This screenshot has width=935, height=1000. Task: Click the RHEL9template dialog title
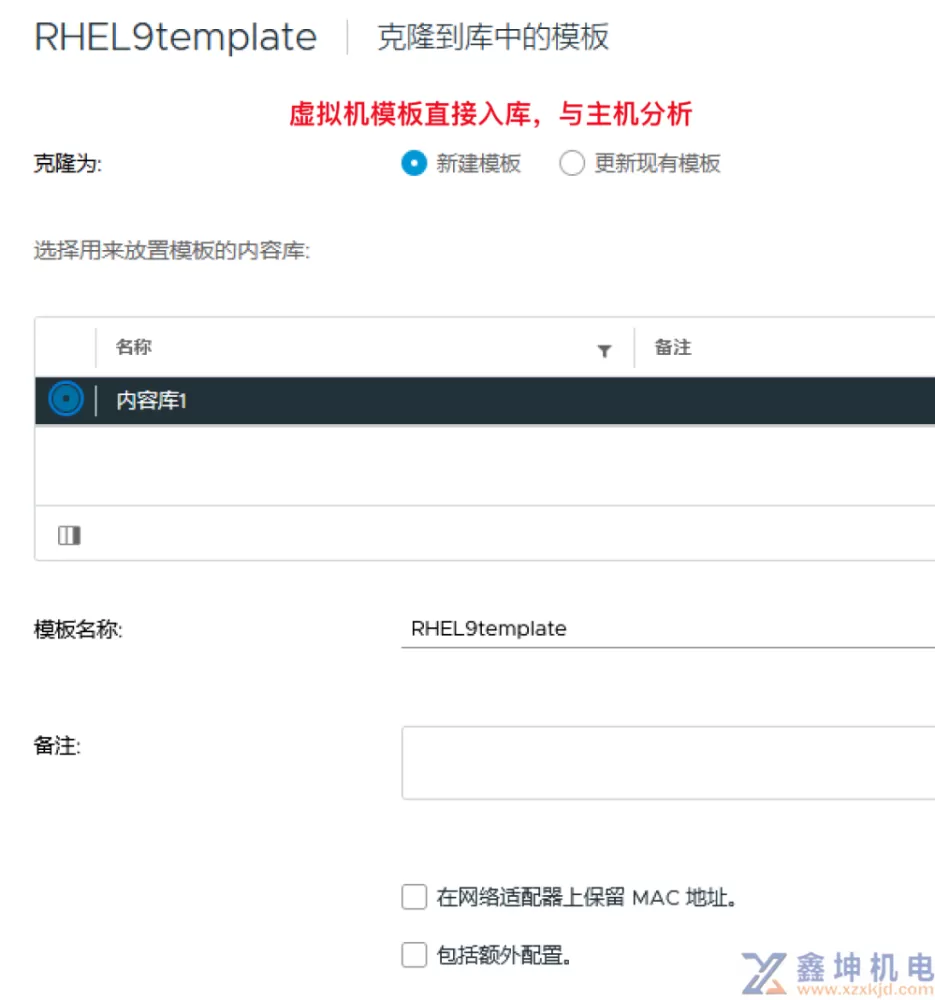(x=175, y=37)
